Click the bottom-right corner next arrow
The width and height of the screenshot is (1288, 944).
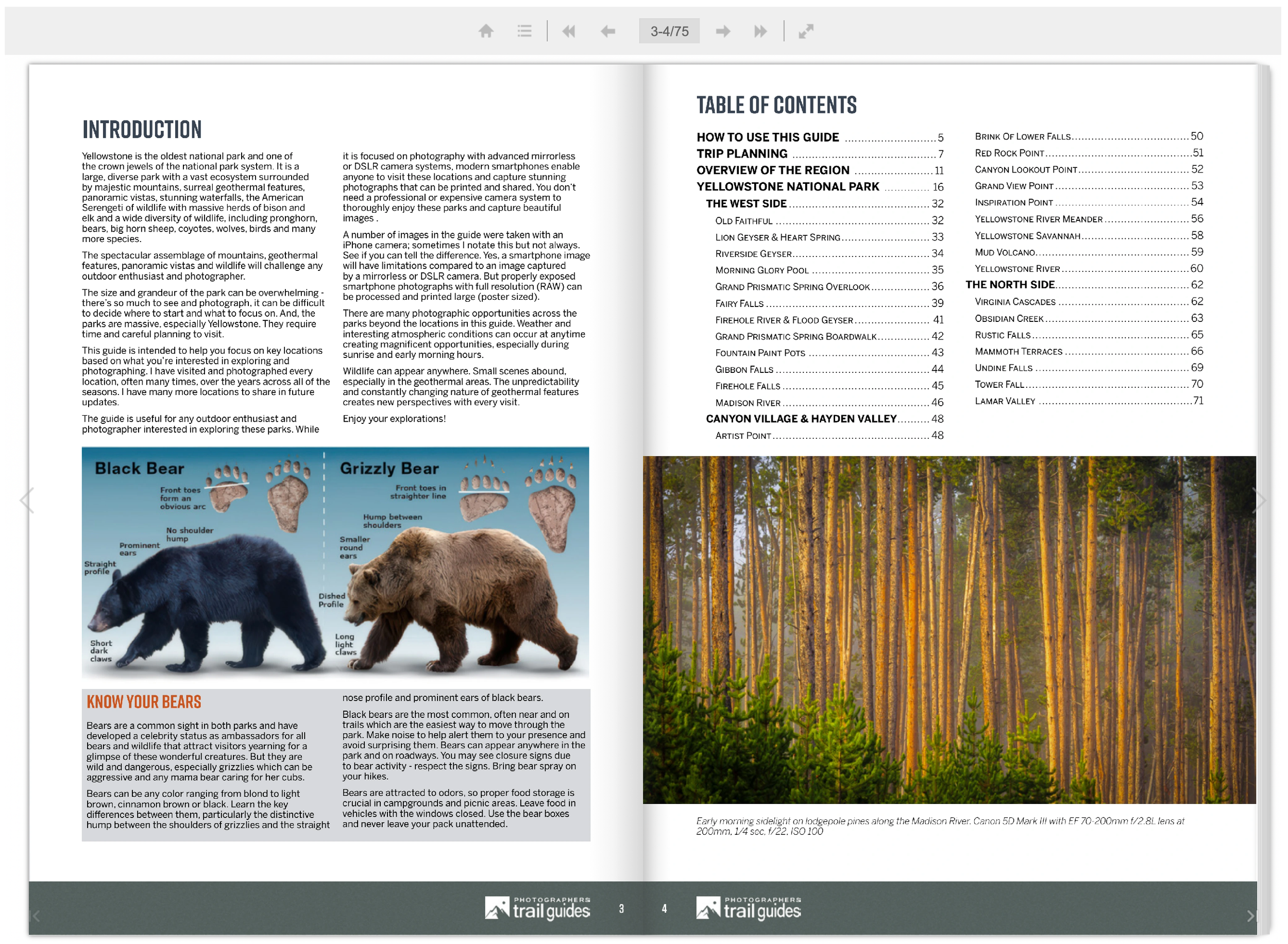[x=1251, y=917]
